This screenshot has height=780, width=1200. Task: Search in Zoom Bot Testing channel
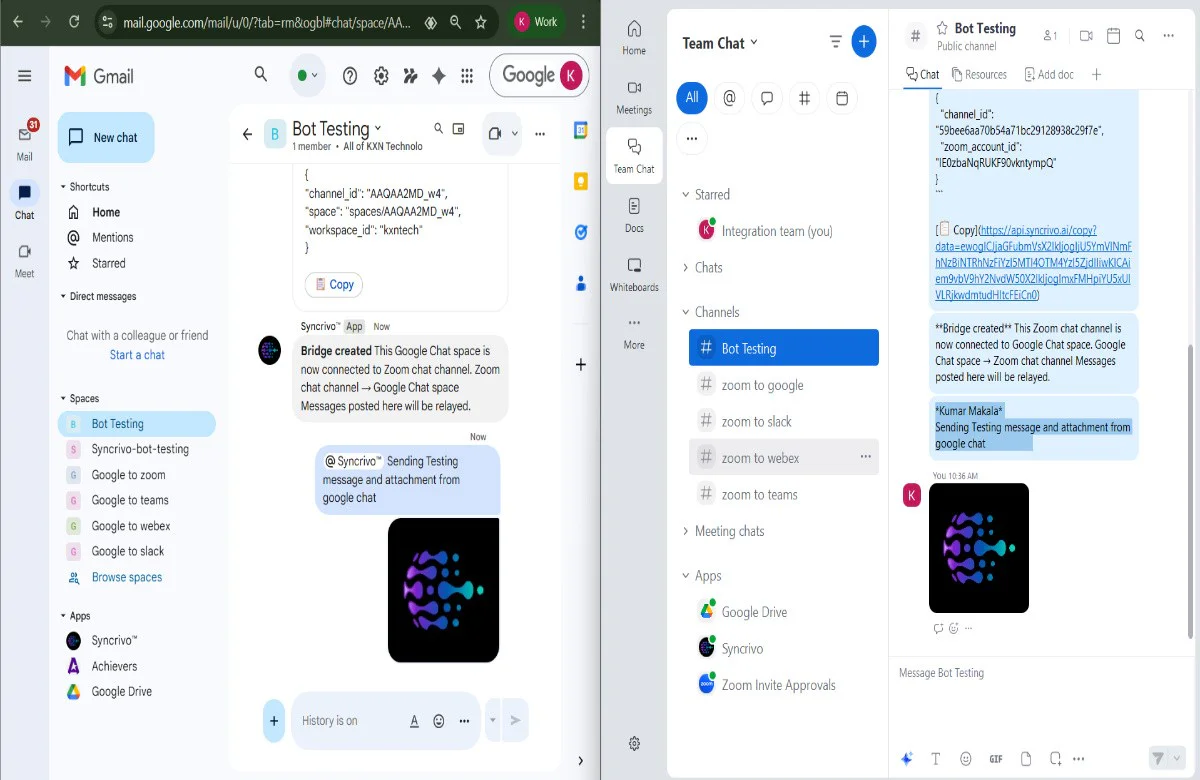(x=1140, y=36)
